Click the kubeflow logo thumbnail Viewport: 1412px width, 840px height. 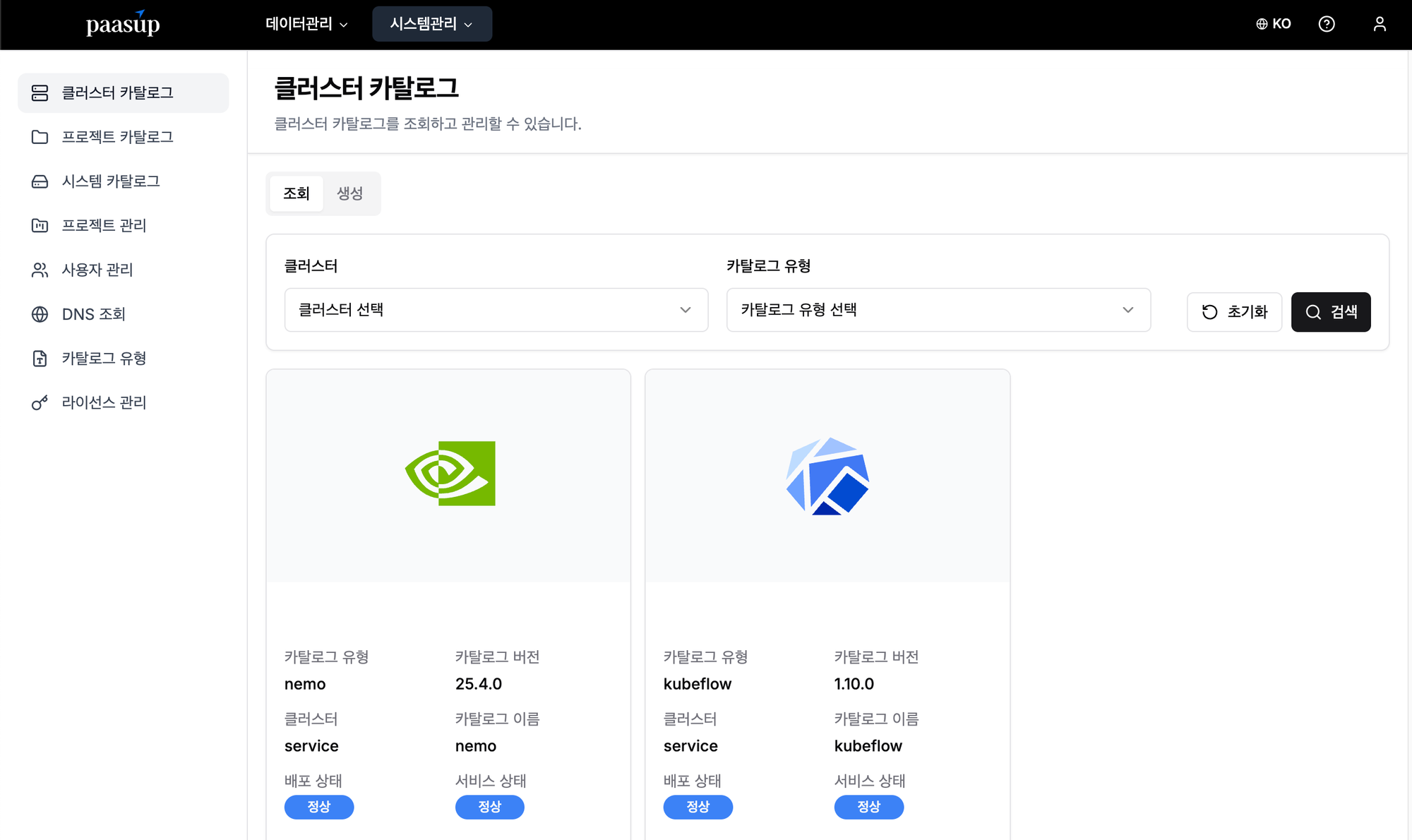pos(827,476)
